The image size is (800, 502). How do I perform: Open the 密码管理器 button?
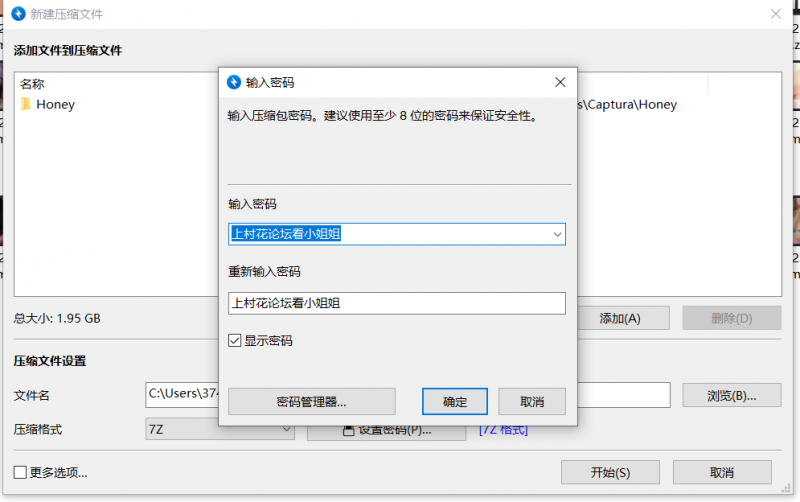click(311, 402)
